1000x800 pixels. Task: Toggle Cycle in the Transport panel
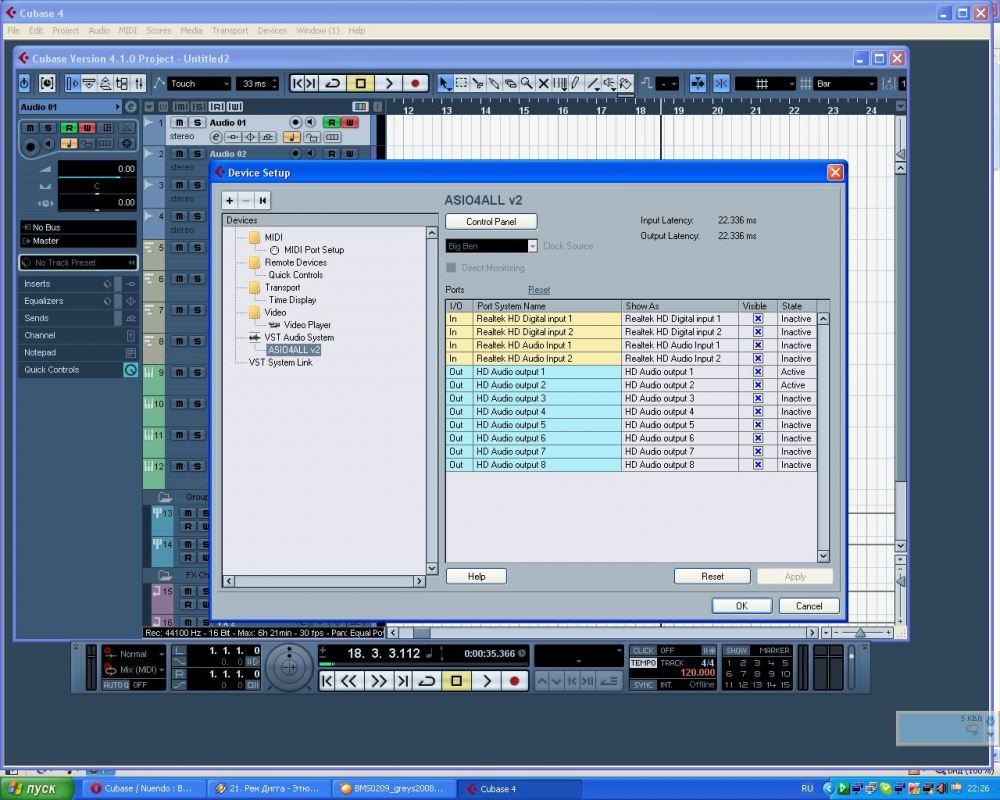click(427, 681)
